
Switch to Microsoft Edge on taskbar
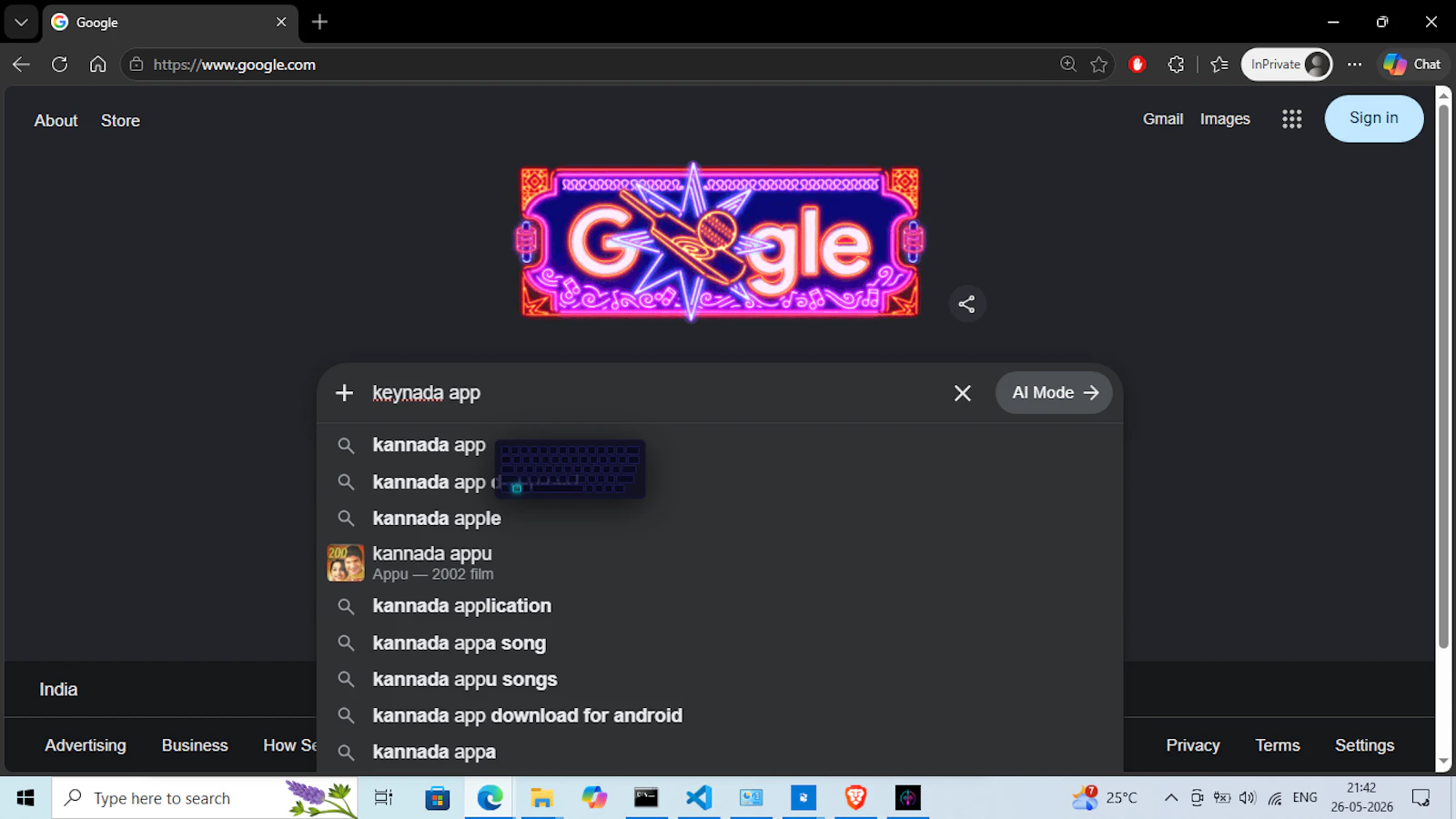[490, 798]
